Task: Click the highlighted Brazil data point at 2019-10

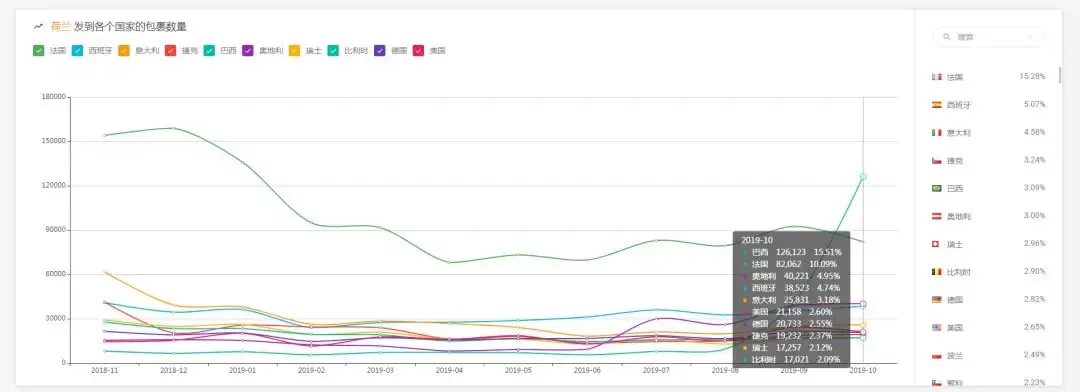Action: click(x=863, y=177)
